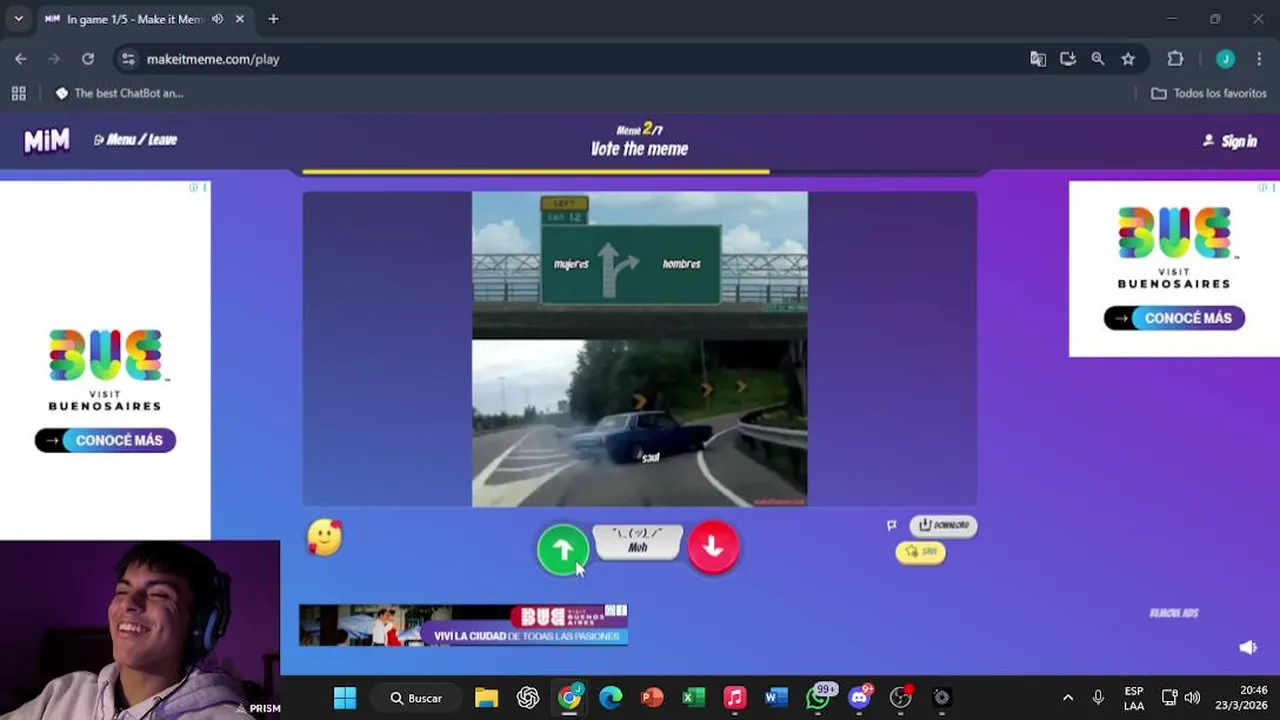Open PowerPoint from taskbar

click(x=652, y=698)
